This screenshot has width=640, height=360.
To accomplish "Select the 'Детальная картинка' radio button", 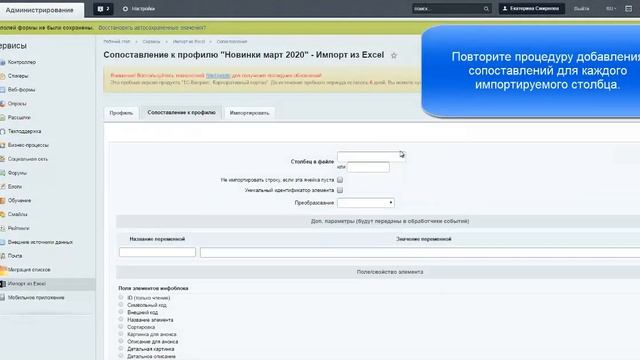I will [x=121, y=349].
